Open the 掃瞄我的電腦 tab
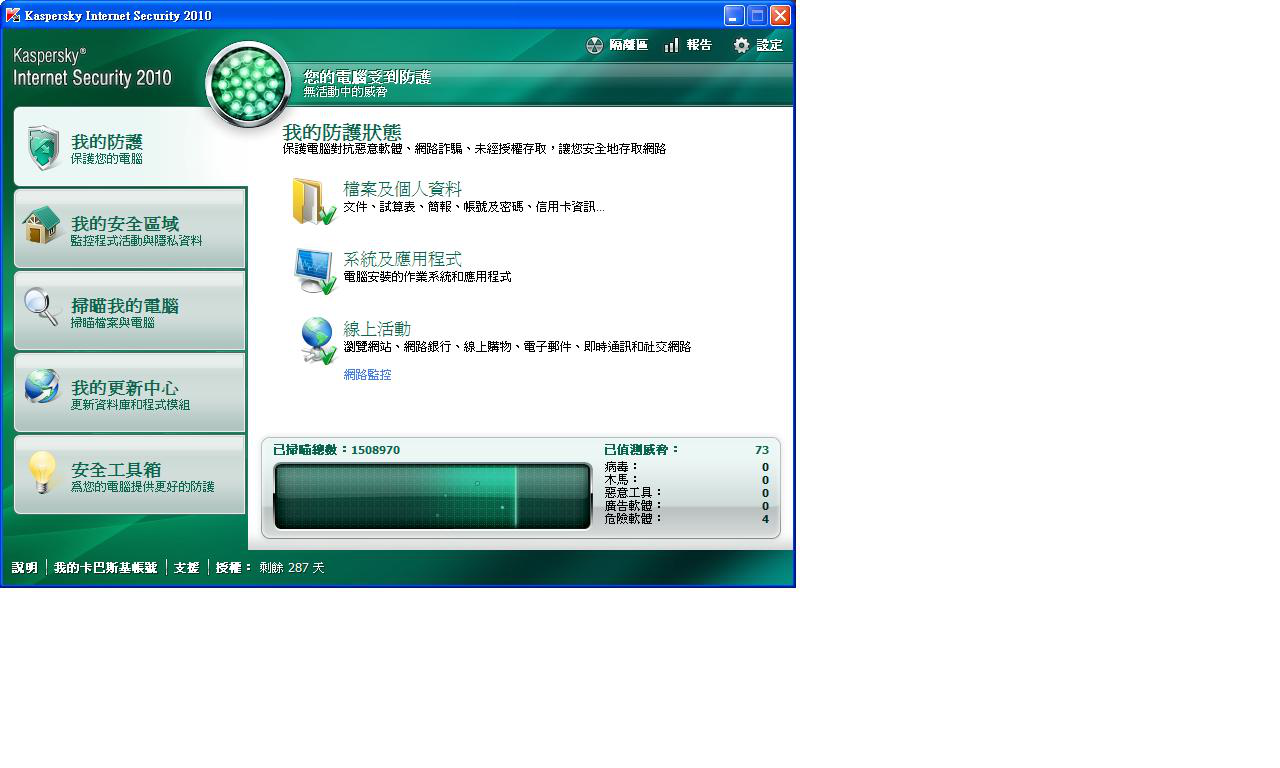1280x768 pixels. pos(130,310)
